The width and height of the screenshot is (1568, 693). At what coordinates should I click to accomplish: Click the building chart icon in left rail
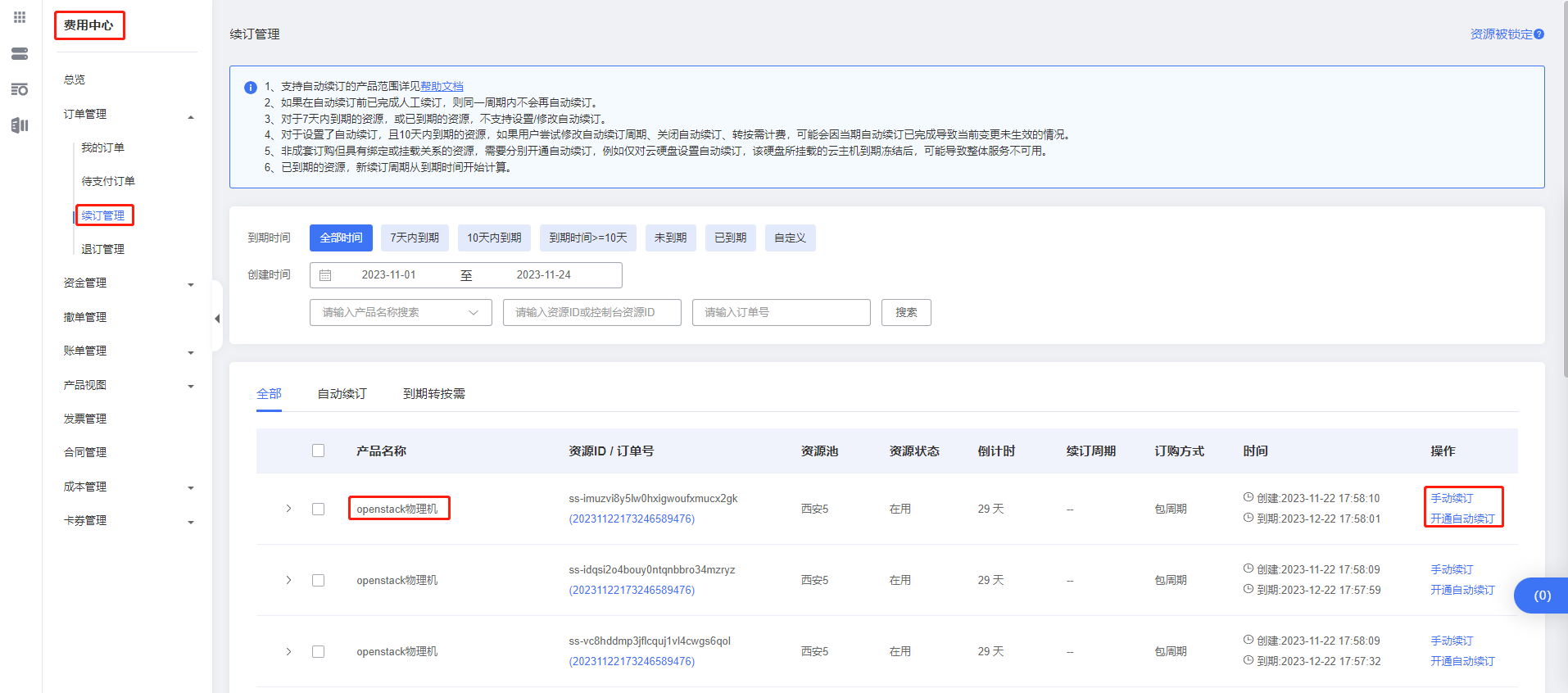(x=20, y=125)
